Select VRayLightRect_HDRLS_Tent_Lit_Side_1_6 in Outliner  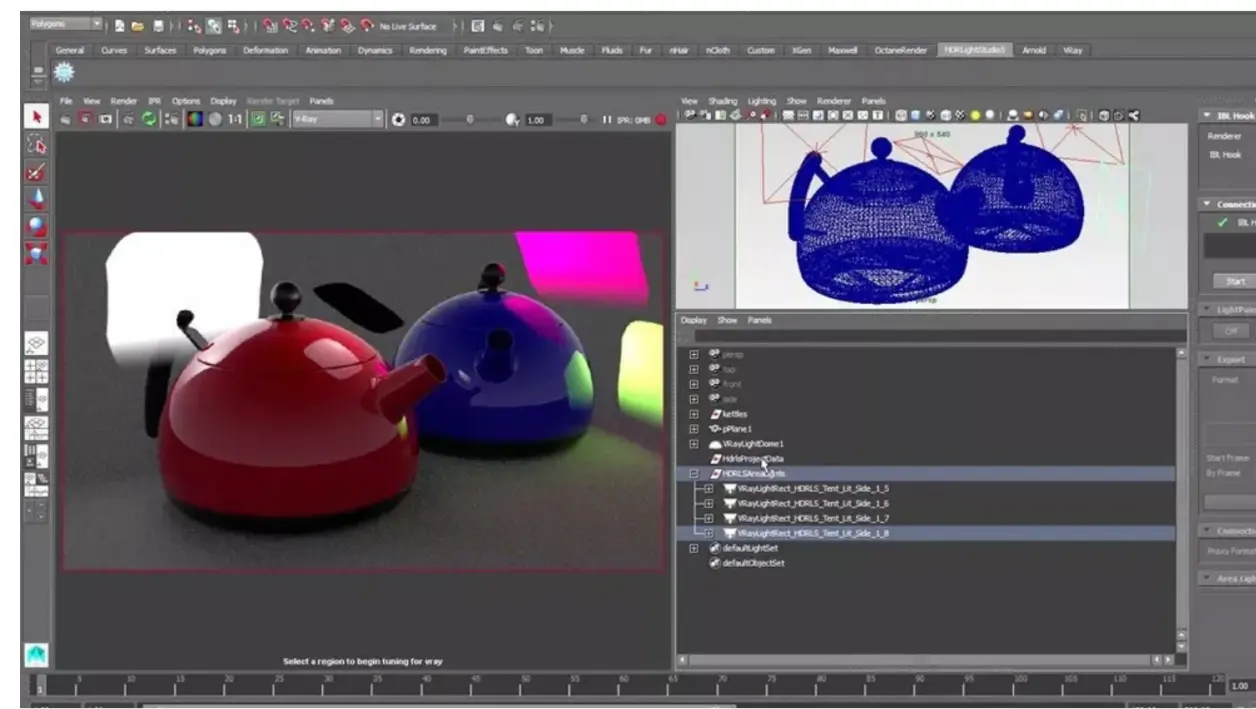pos(813,503)
